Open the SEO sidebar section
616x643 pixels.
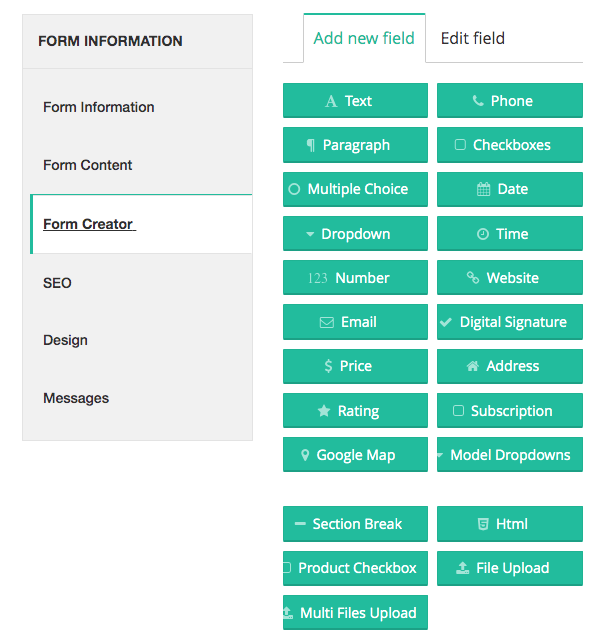58,283
